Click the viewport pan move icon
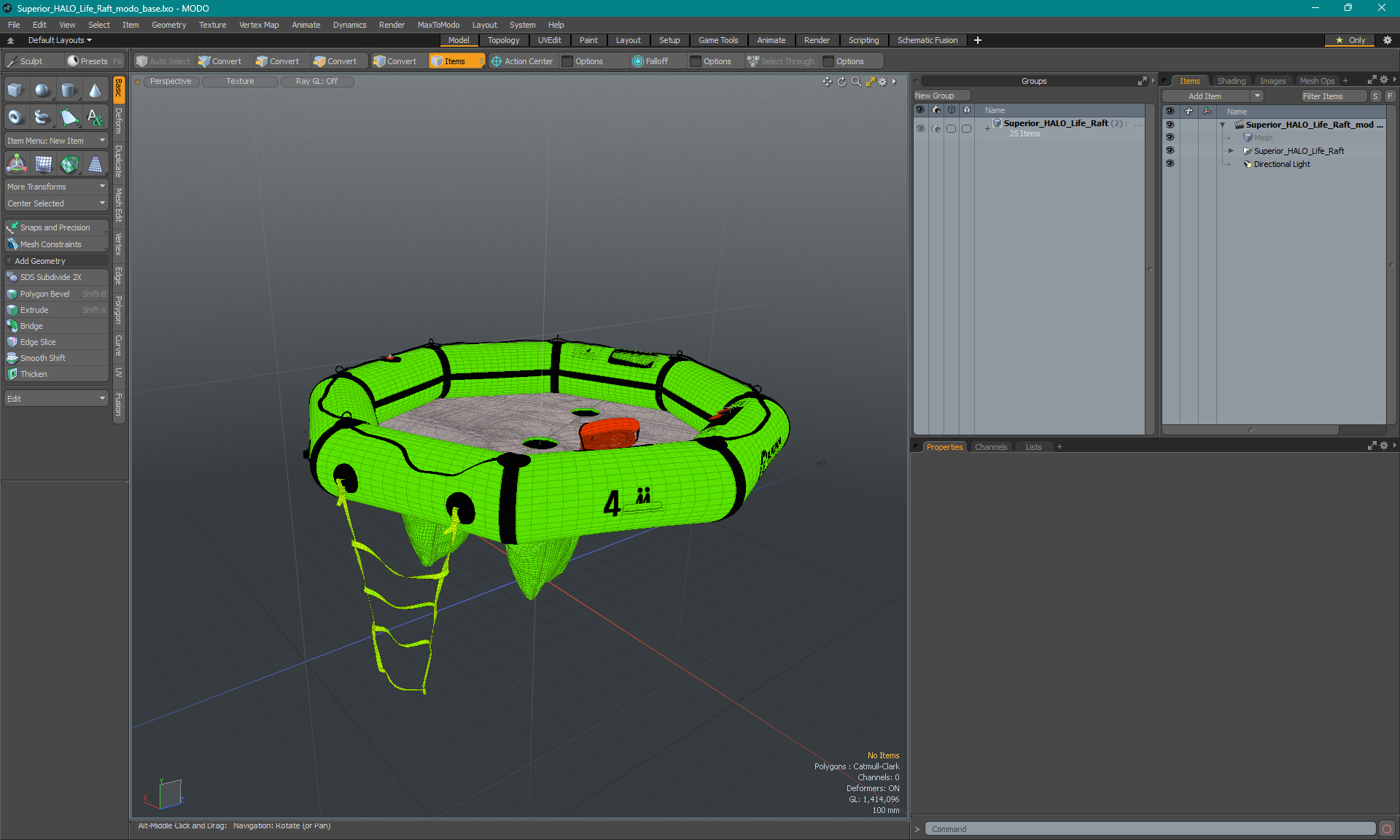 point(827,82)
